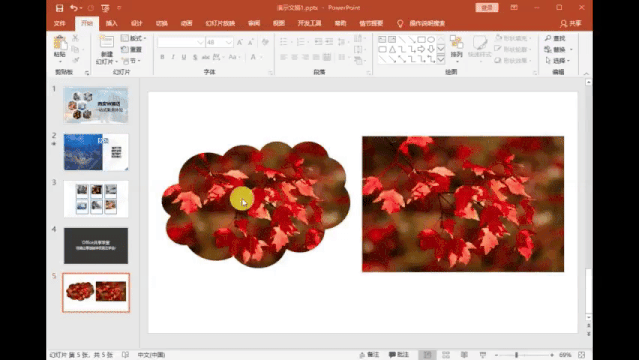Decrease list indent level

[x=319, y=42]
